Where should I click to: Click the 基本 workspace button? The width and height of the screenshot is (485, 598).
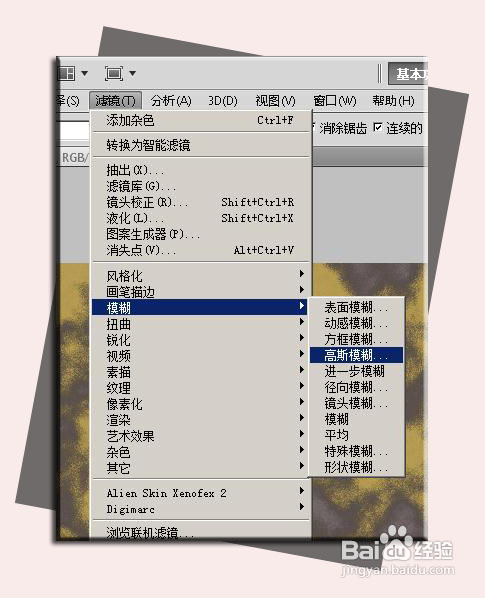click(x=408, y=74)
